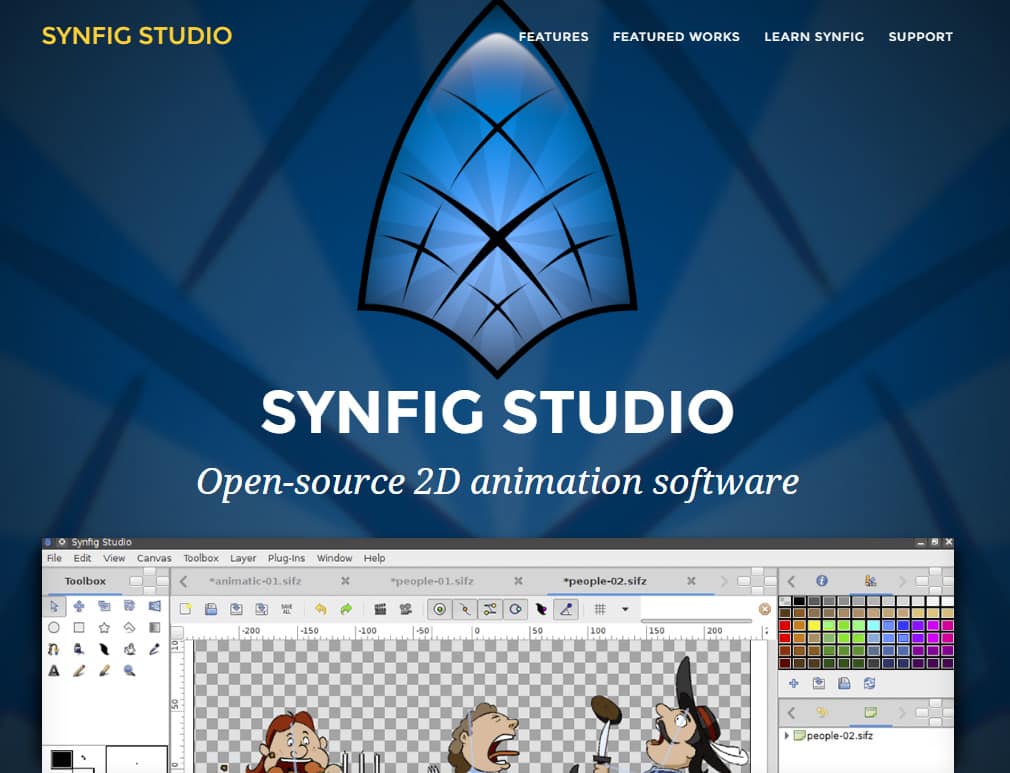Select the Gradient tool
The height and width of the screenshot is (773, 1010).
(155, 627)
